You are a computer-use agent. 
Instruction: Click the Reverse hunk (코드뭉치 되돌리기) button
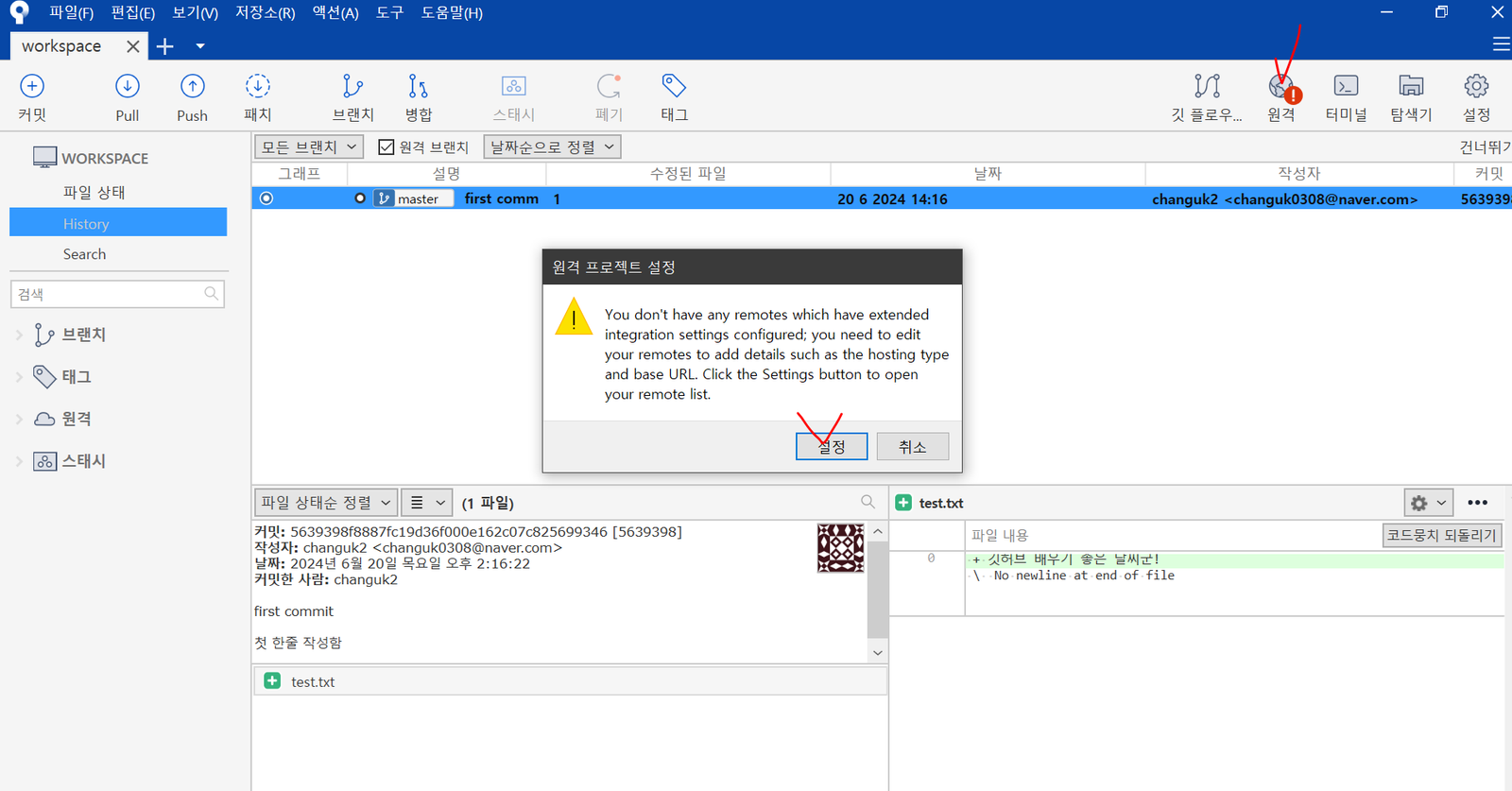(x=1442, y=535)
